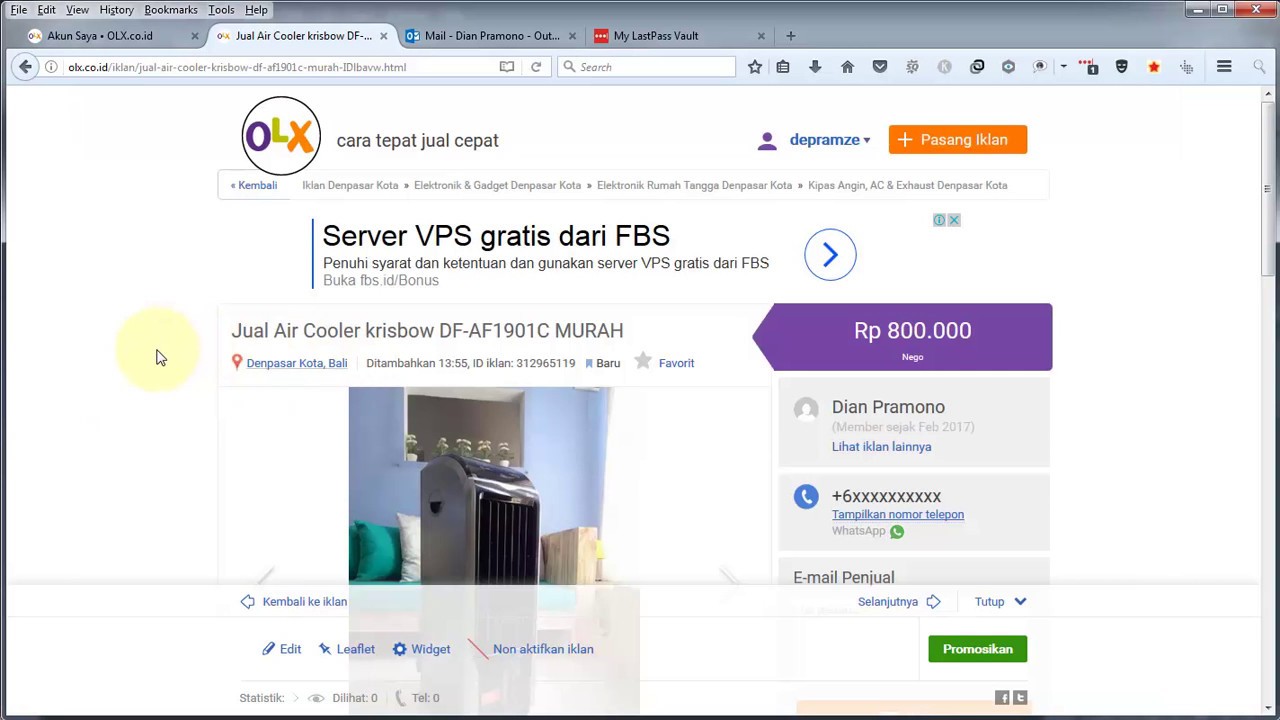
Task: Open Iklan Denpasar Kota breadcrumb
Action: click(350, 185)
